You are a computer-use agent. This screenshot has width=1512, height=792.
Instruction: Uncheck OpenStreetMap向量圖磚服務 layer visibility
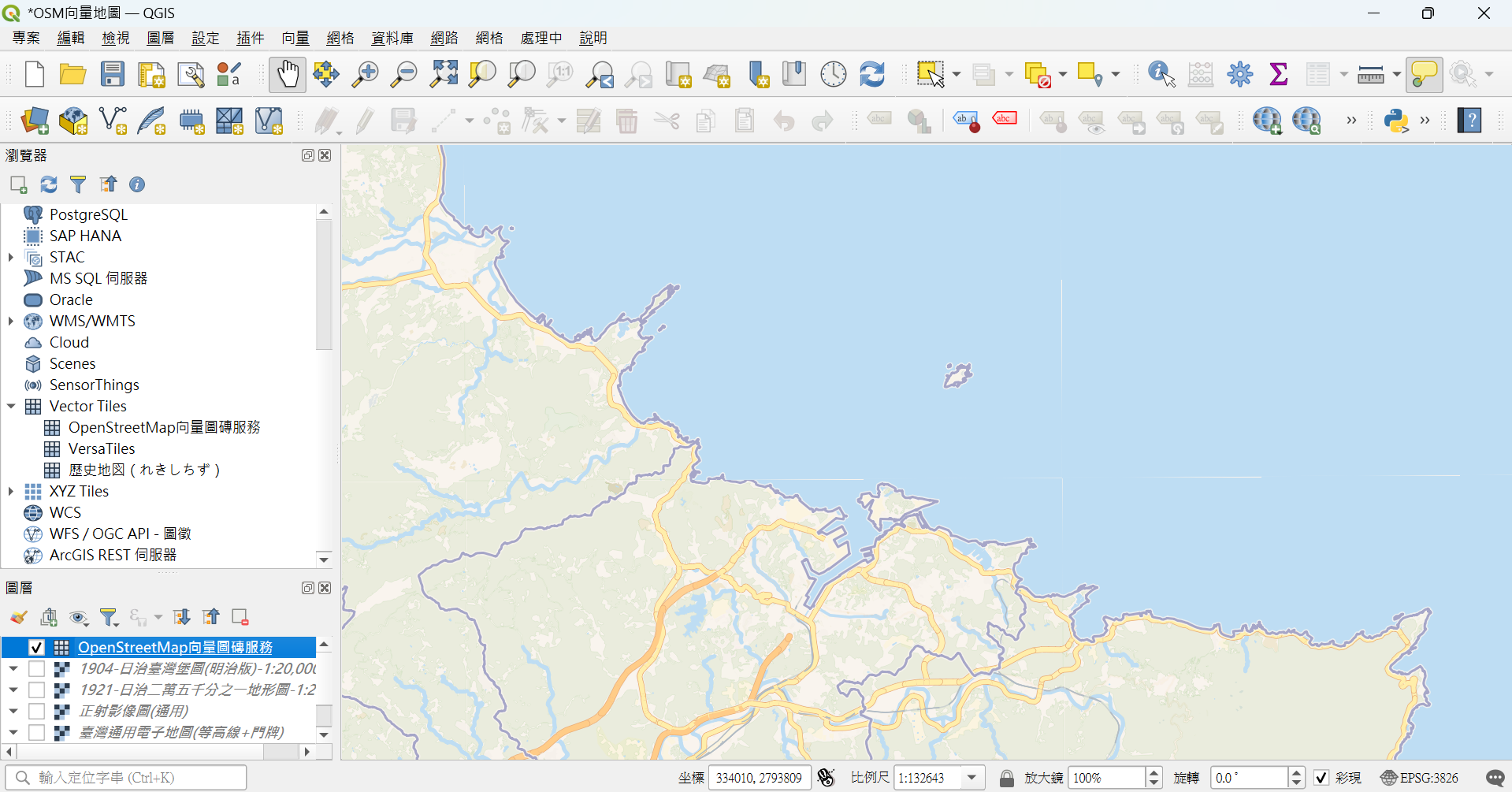36,647
